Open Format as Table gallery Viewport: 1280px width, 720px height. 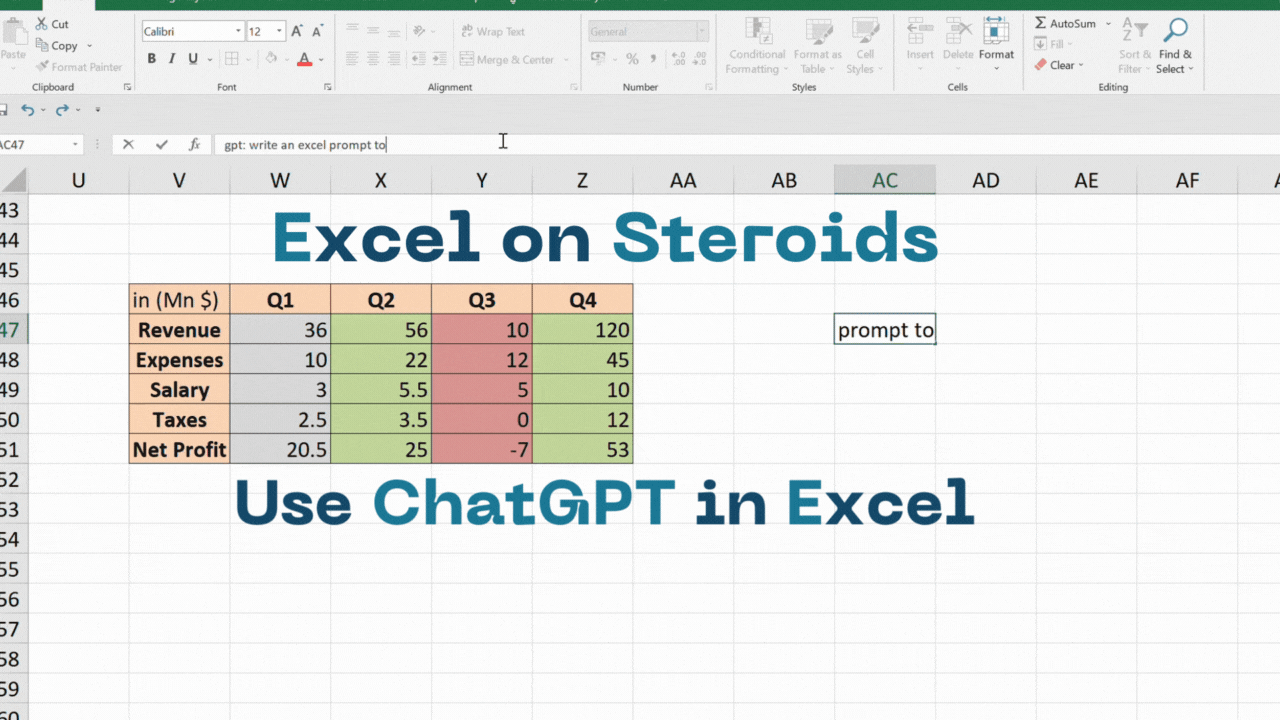click(818, 46)
